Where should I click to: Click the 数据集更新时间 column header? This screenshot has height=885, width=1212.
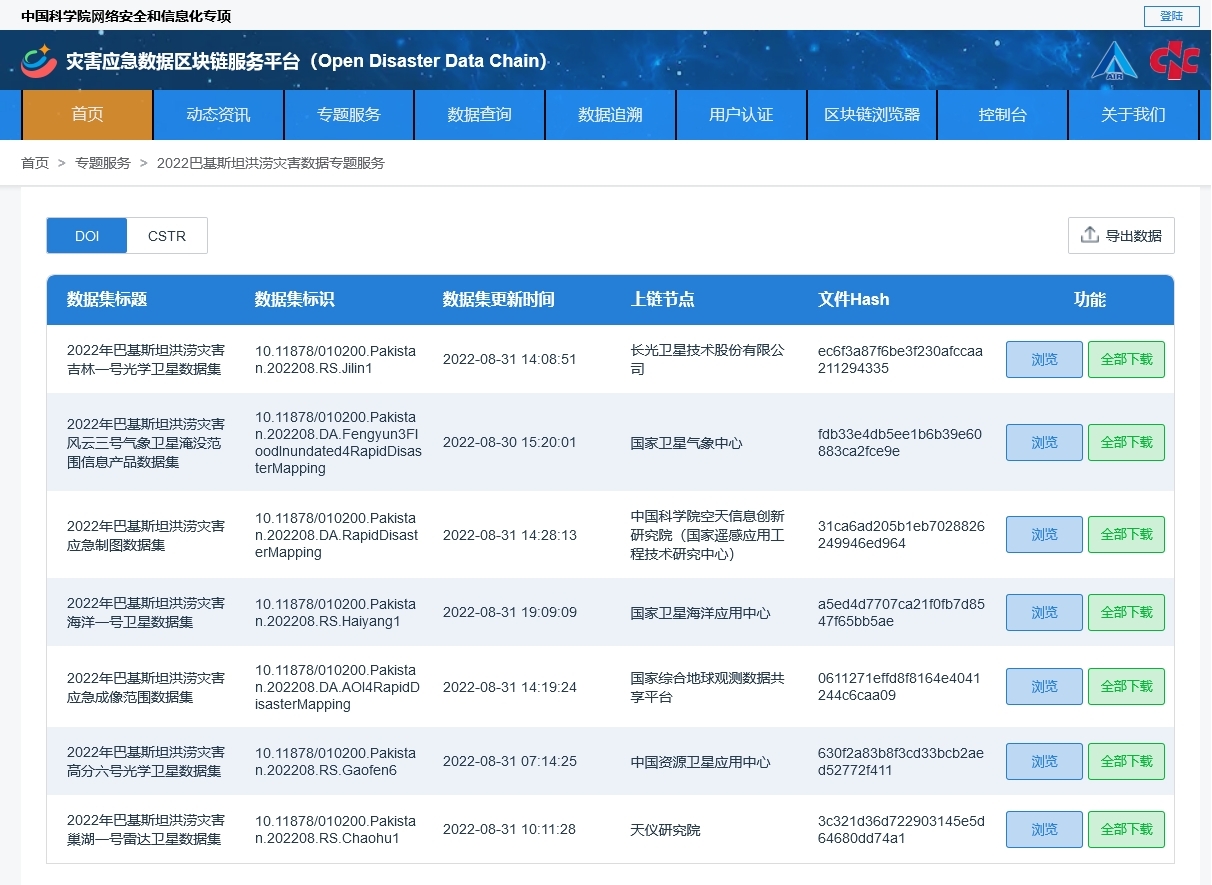[x=498, y=300]
